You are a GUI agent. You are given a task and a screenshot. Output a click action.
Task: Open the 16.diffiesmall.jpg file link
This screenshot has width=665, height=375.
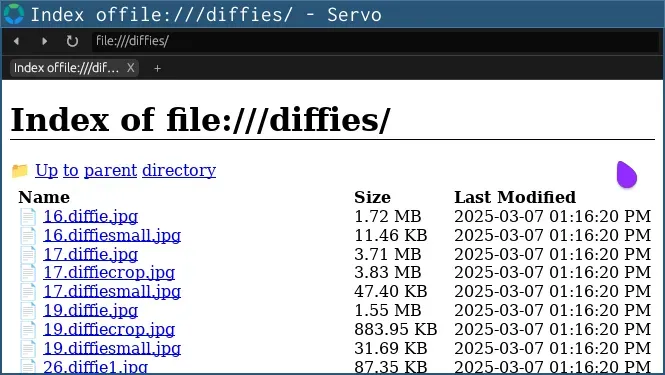coord(112,235)
